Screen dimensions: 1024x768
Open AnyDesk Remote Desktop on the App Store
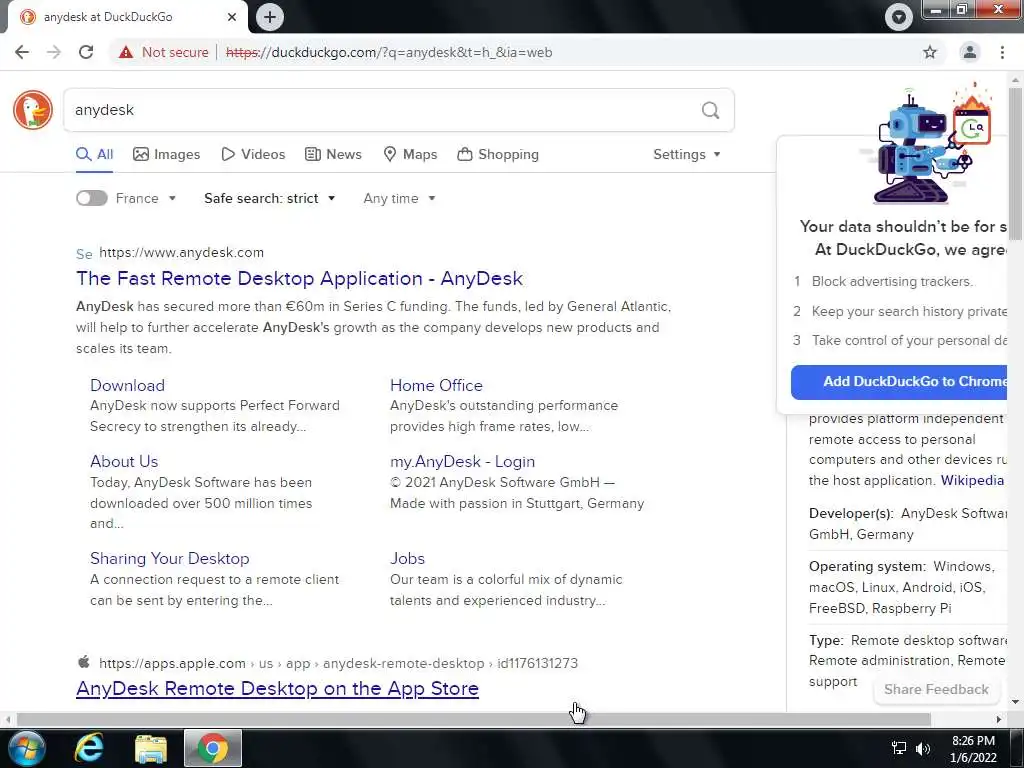coord(278,688)
